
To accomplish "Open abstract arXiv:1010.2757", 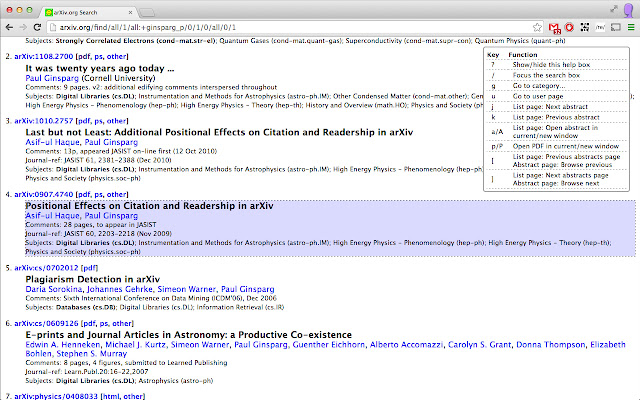I will click(x=44, y=121).
